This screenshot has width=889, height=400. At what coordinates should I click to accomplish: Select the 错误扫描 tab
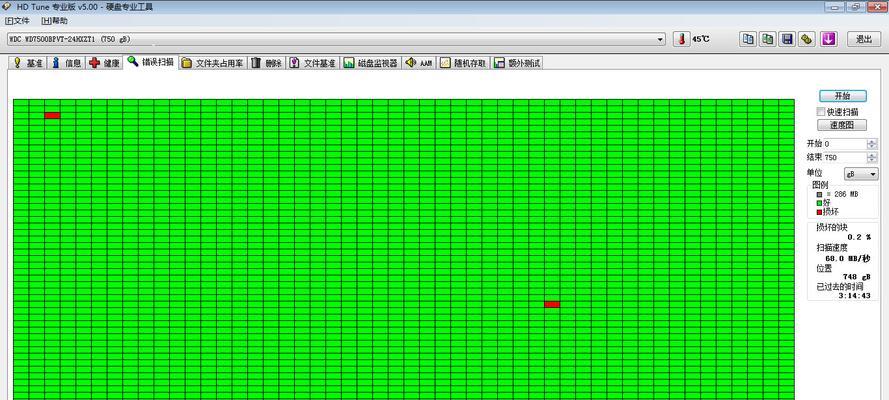pos(151,62)
